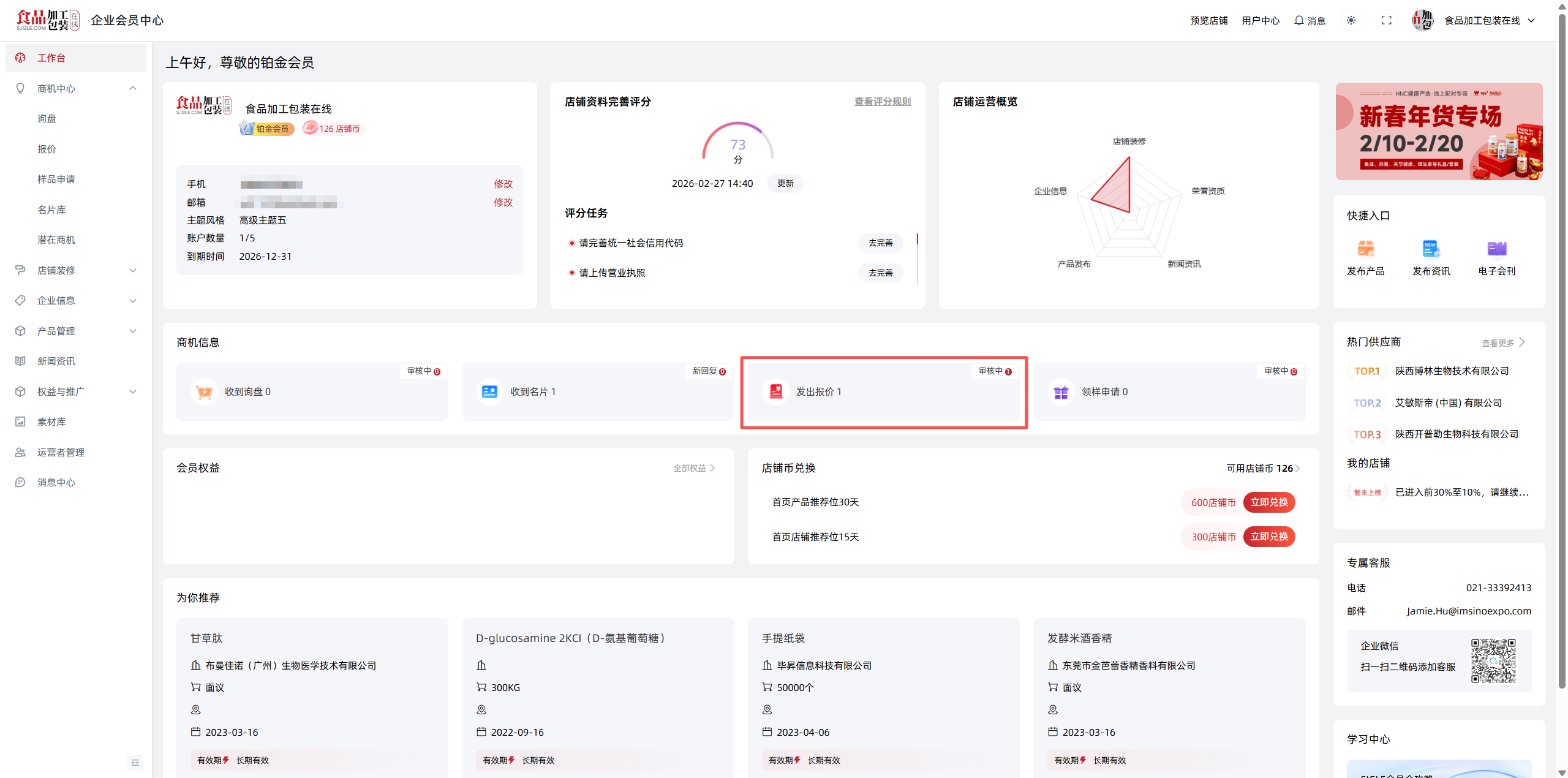This screenshot has width=1568, height=778.
Task: Click the 新春年货专场 banner image
Action: [1438, 131]
